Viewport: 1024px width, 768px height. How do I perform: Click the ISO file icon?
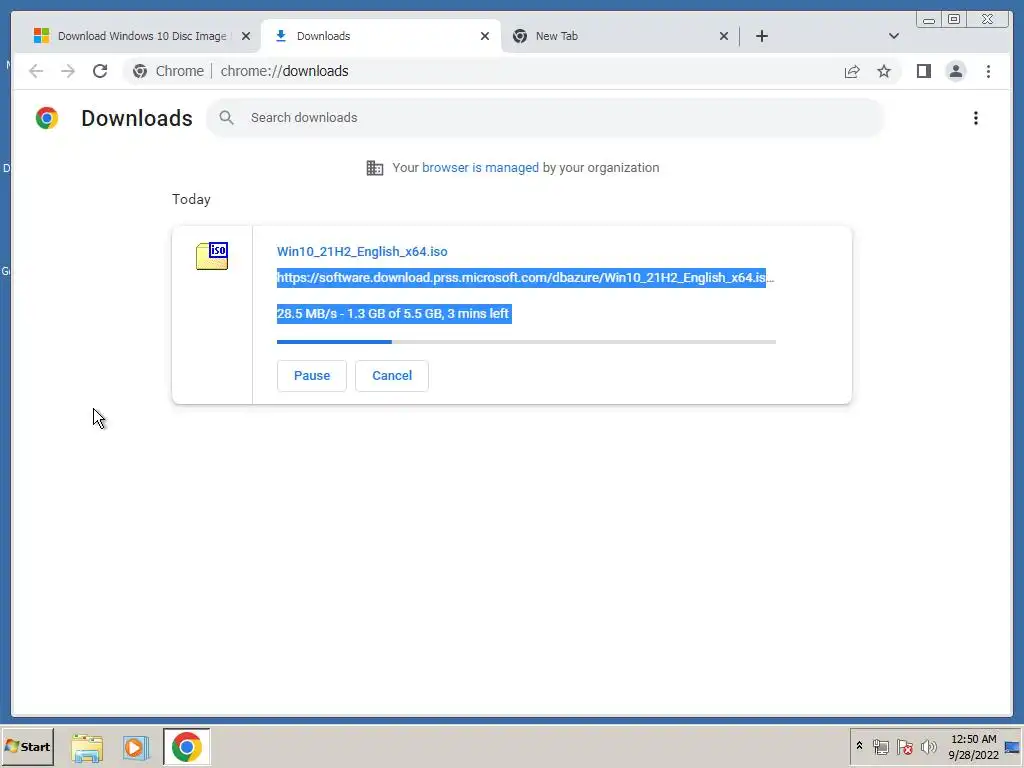pos(212,256)
